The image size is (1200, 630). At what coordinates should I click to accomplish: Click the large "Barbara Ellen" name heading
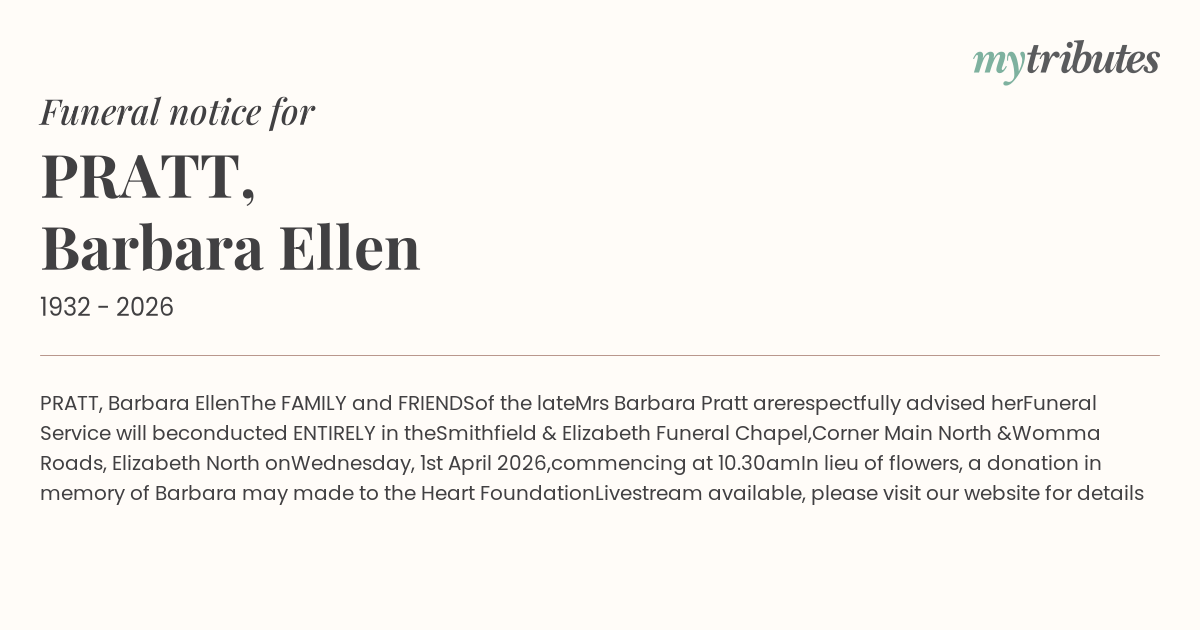click(230, 248)
